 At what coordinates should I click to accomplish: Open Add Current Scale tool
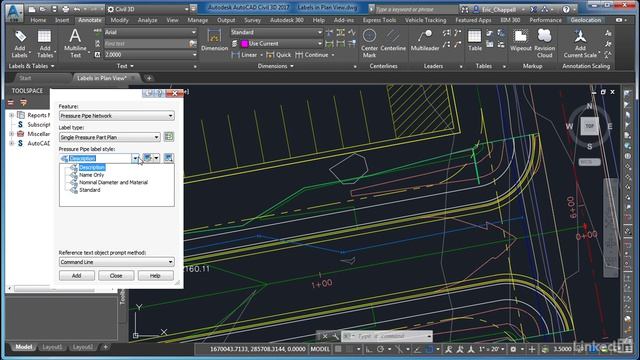[x=580, y=44]
